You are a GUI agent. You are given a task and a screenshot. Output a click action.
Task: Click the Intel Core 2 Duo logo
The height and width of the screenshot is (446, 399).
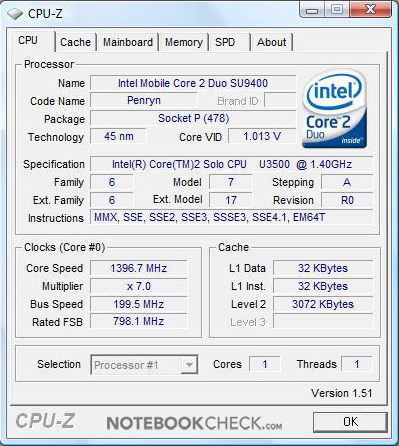coord(334,109)
